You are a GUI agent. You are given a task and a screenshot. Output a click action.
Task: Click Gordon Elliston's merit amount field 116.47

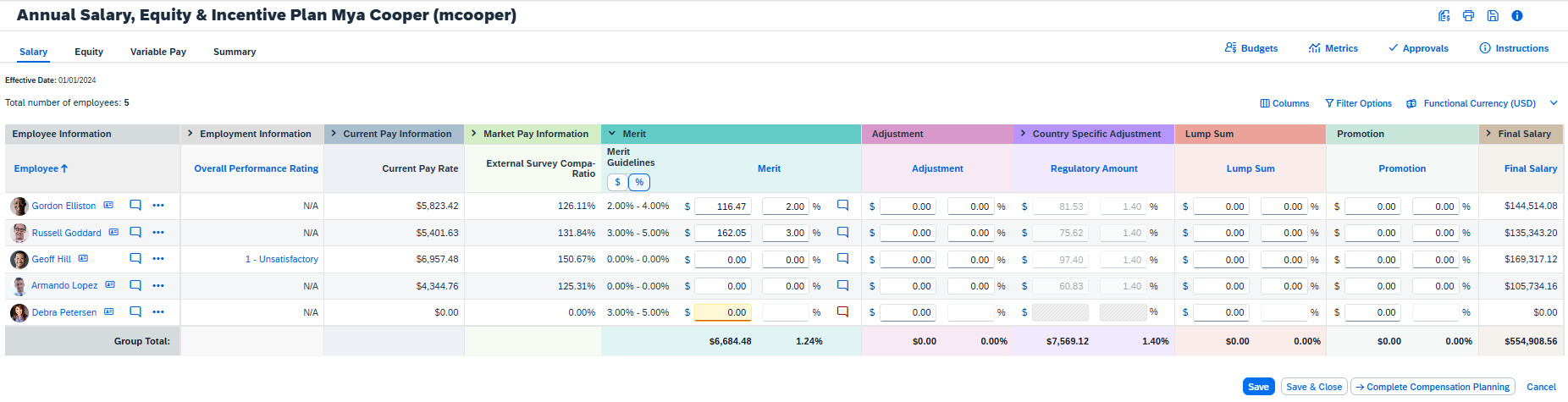click(723, 206)
